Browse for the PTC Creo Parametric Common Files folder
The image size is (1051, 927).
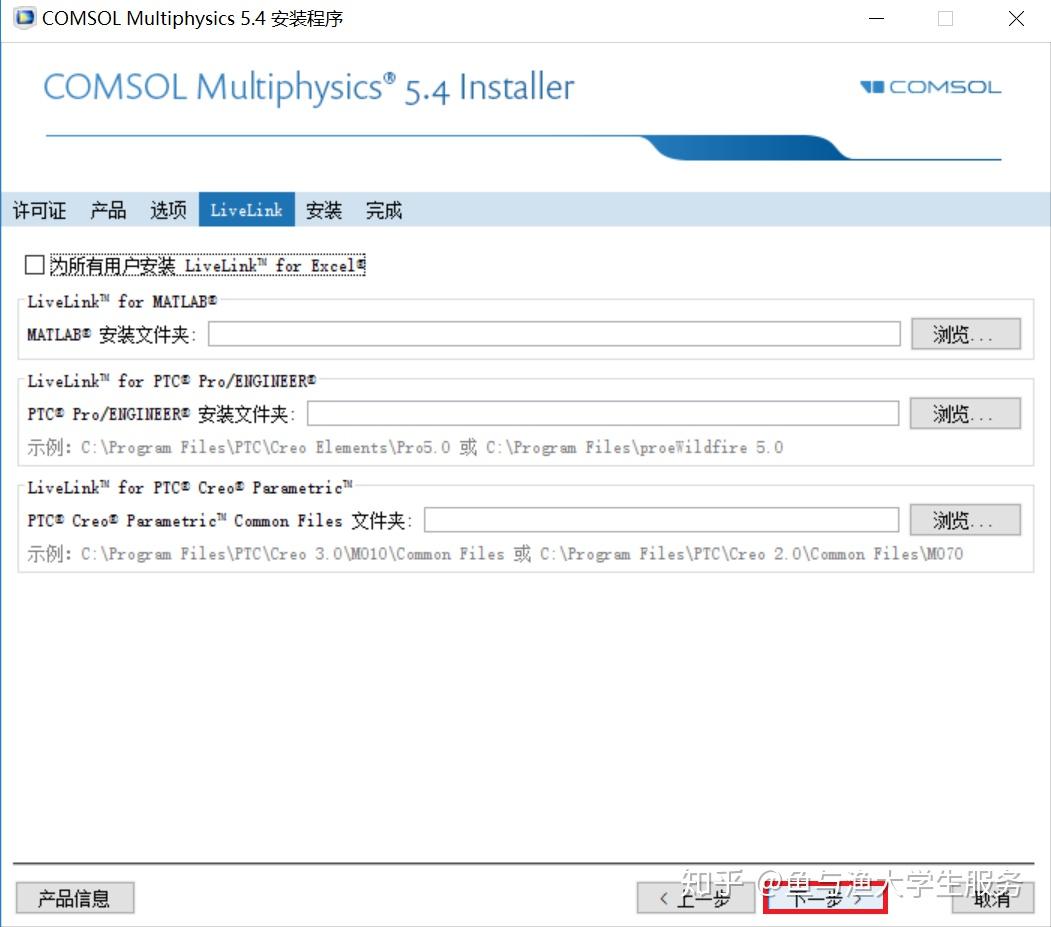(964, 519)
